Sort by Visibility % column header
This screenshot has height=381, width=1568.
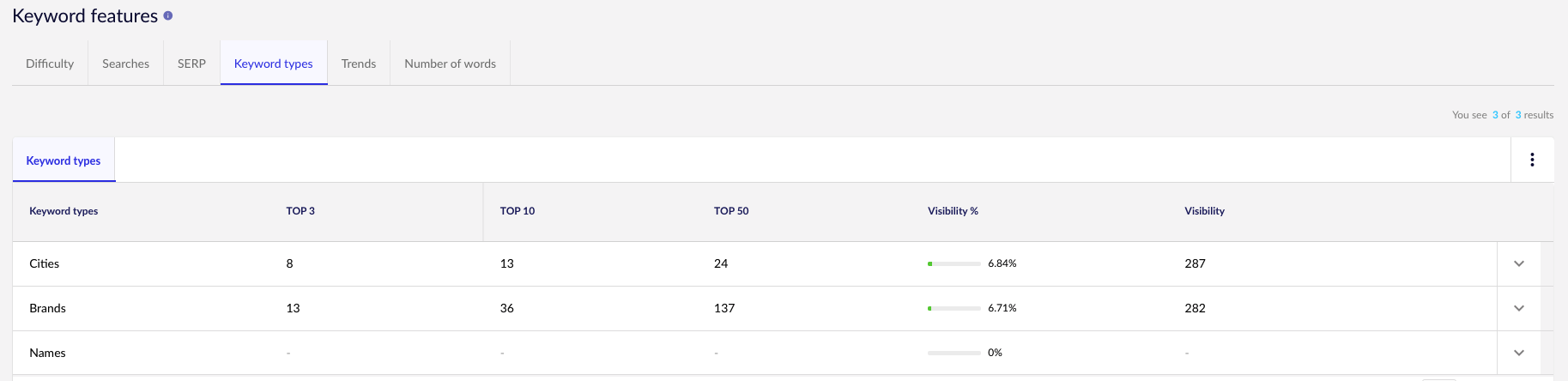point(953,211)
